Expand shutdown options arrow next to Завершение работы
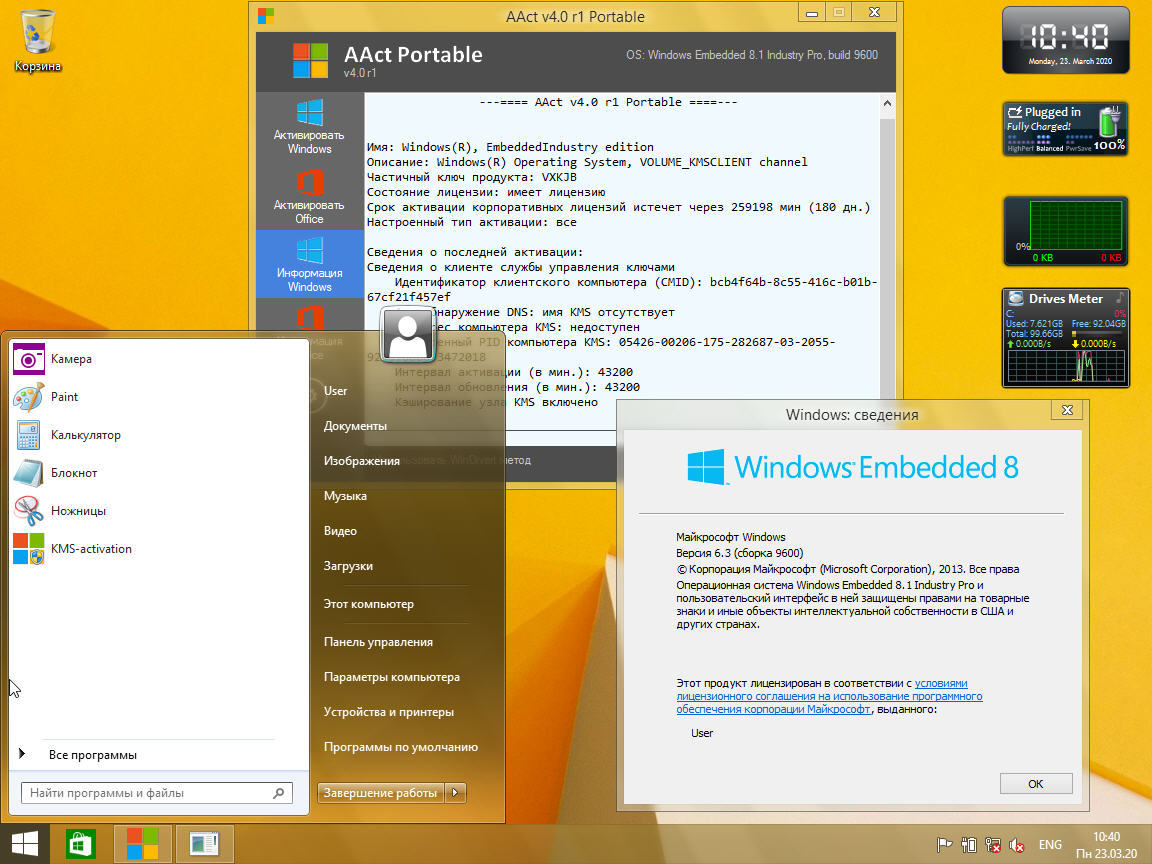Viewport: 1152px width, 864px height. [x=455, y=793]
